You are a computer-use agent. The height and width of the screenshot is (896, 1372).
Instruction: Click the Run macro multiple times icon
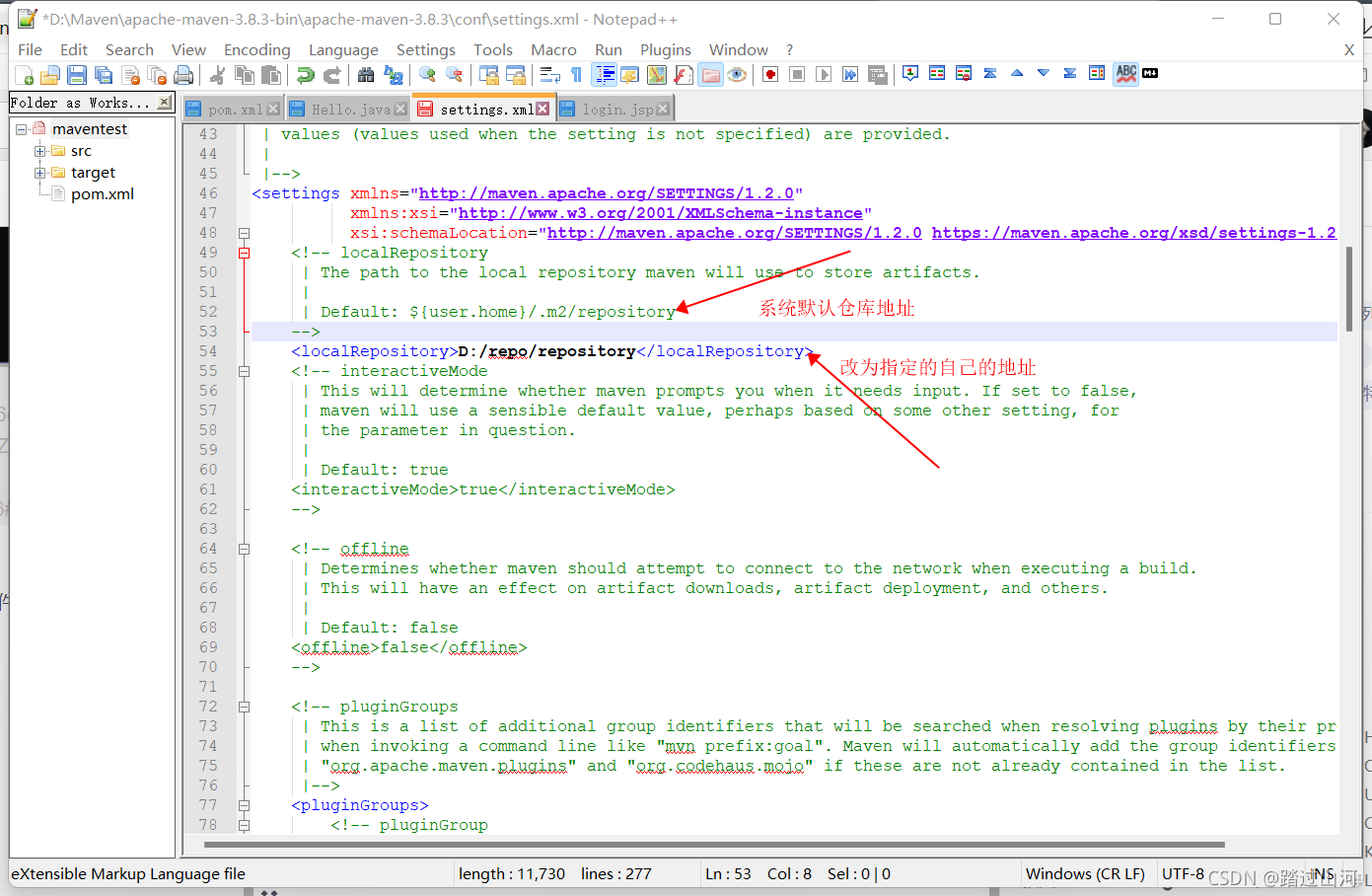coord(850,75)
